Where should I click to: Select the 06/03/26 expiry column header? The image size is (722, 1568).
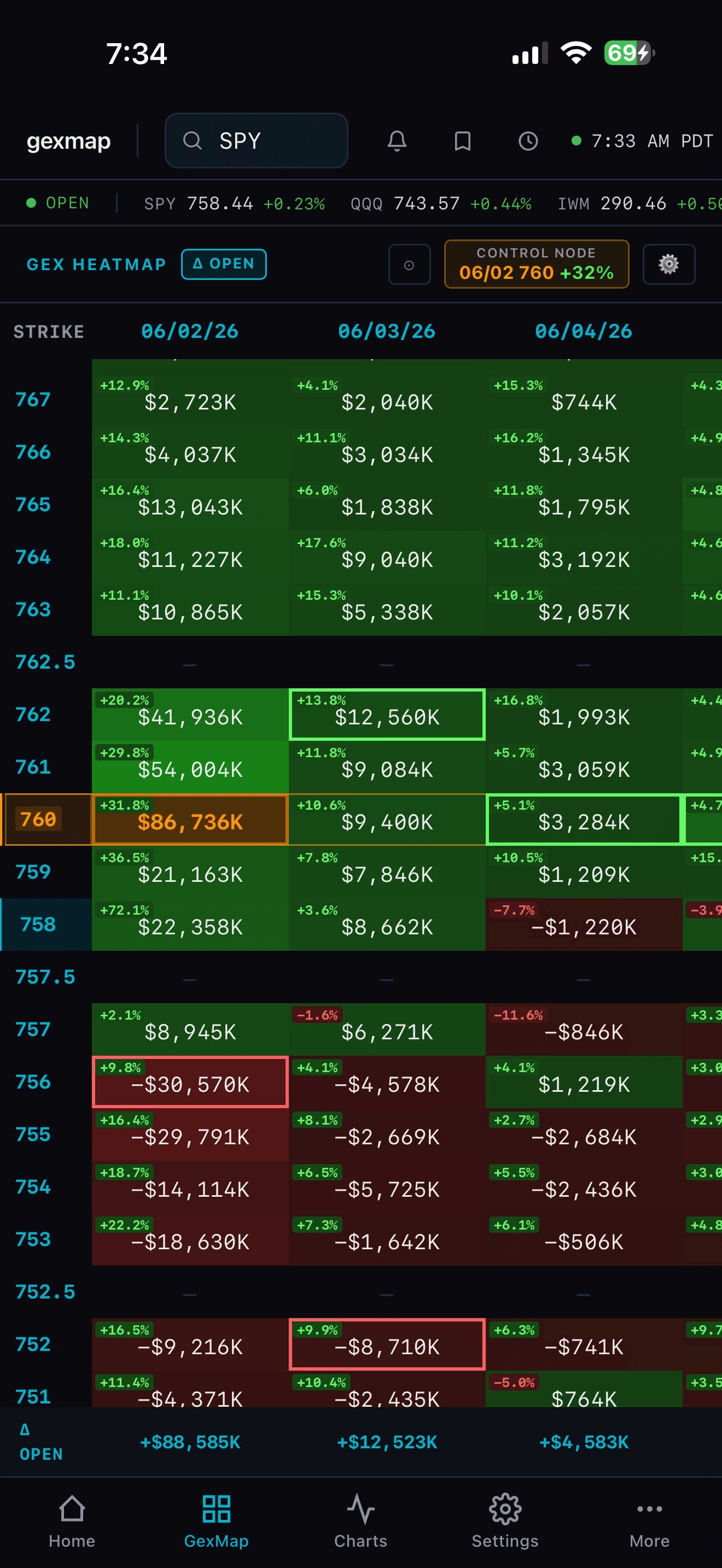pyautogui.click(x=387, y=331)
